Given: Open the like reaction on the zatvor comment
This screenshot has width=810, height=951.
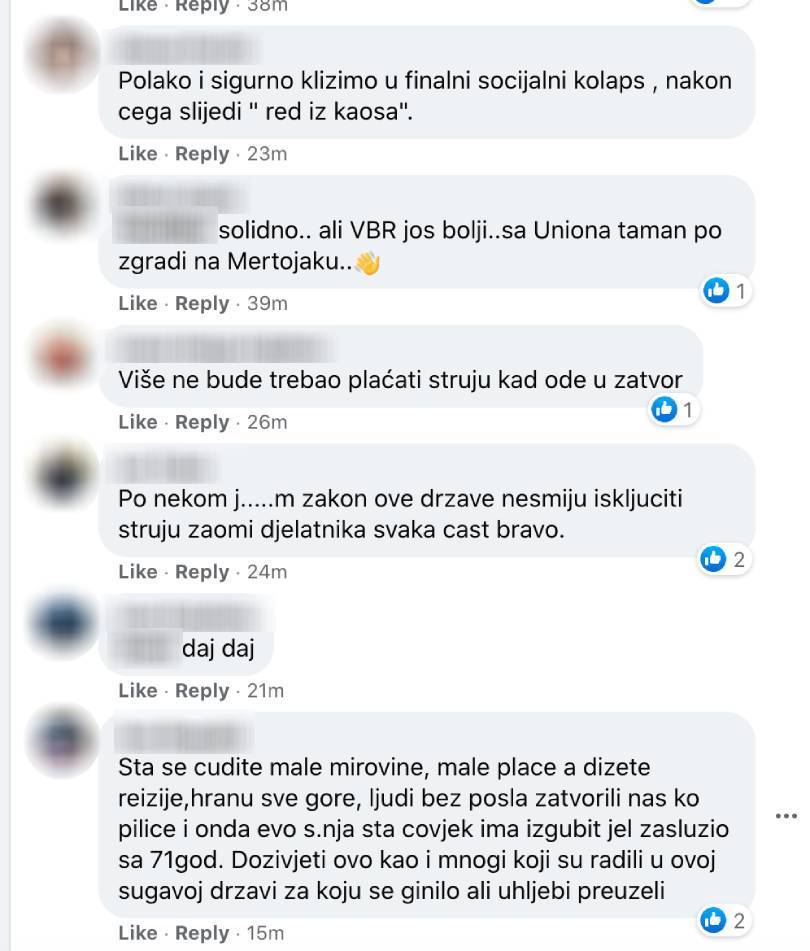Looking at the screenshot, I should [673, 410].
